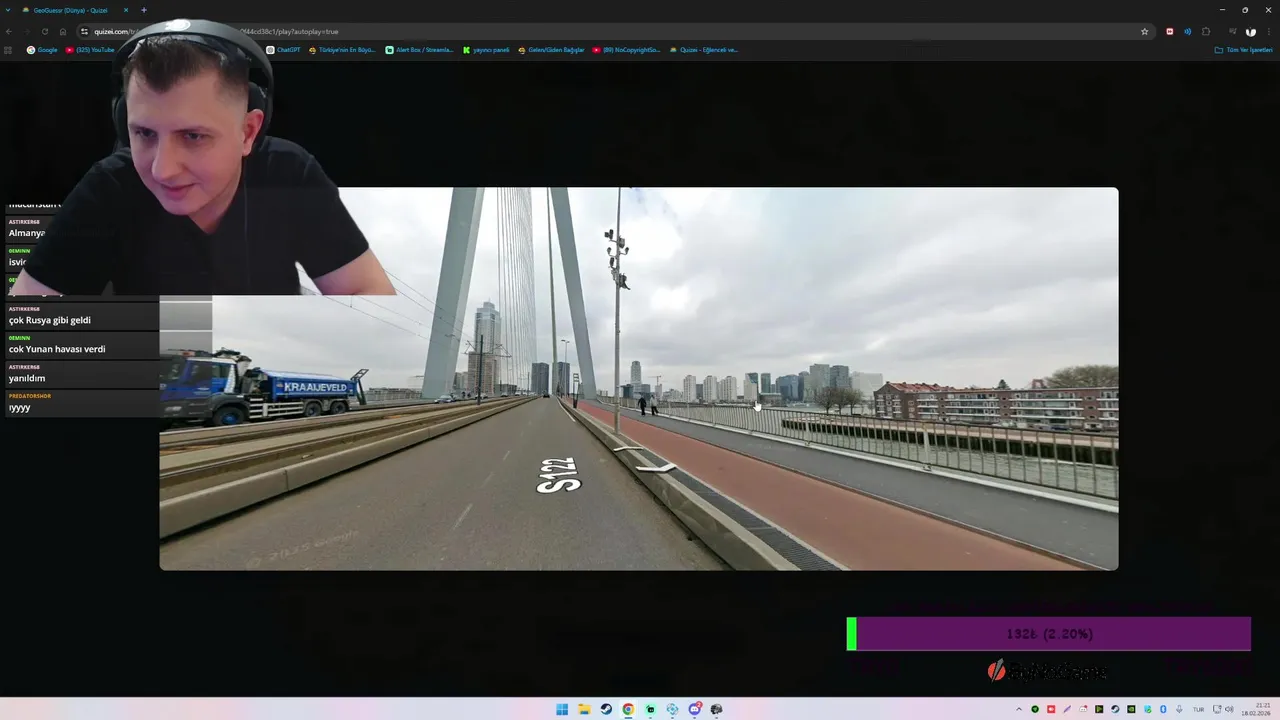
Task: Click chat message 'ıyyyy'
Action: (x=20, y=407)
